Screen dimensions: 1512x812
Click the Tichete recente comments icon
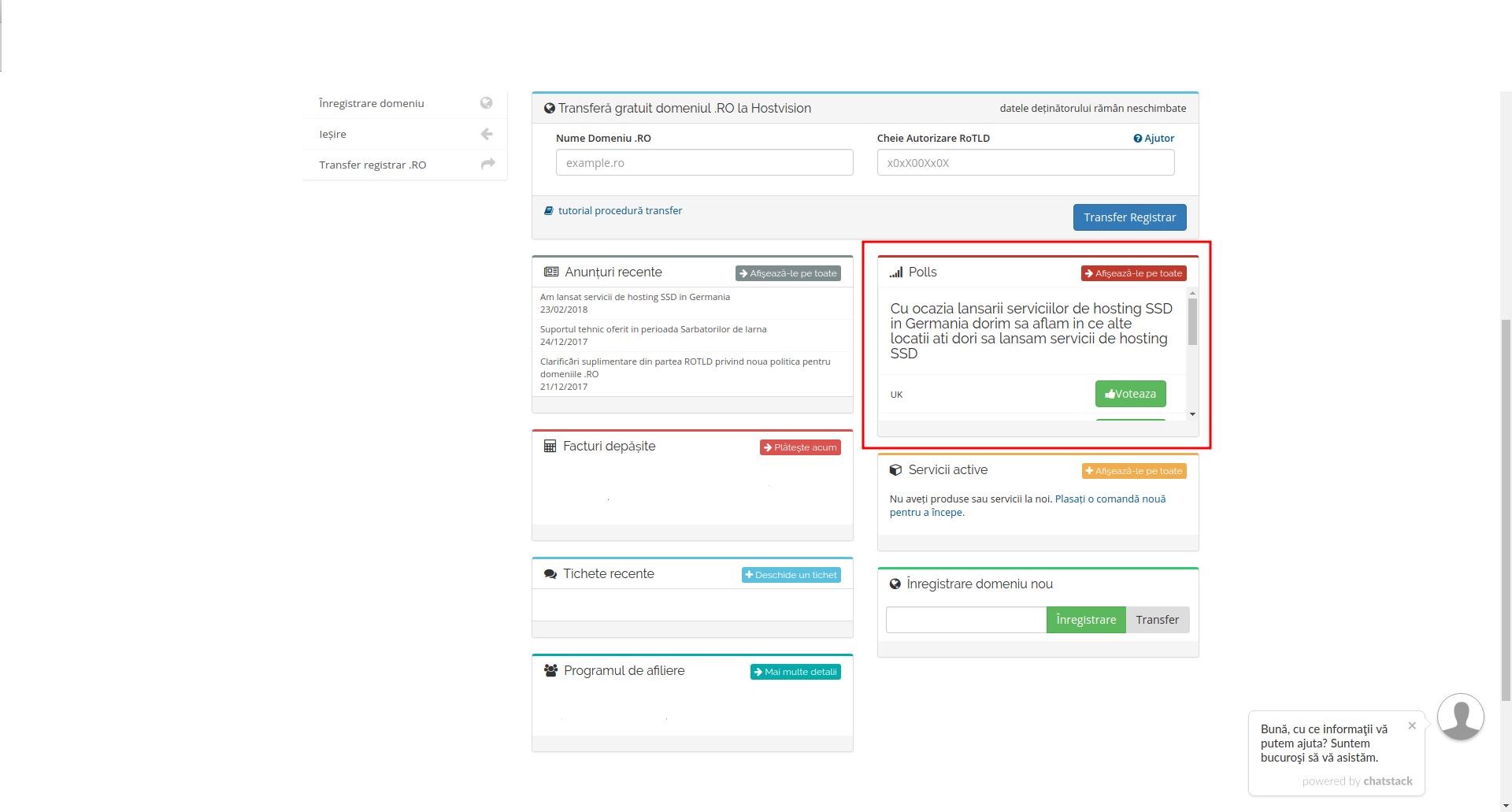(x=550, y=574)
